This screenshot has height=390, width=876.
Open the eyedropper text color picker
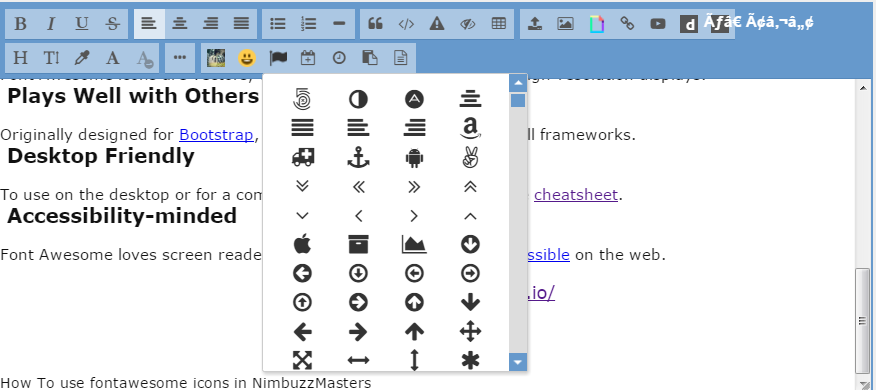[x=82, y=58]
